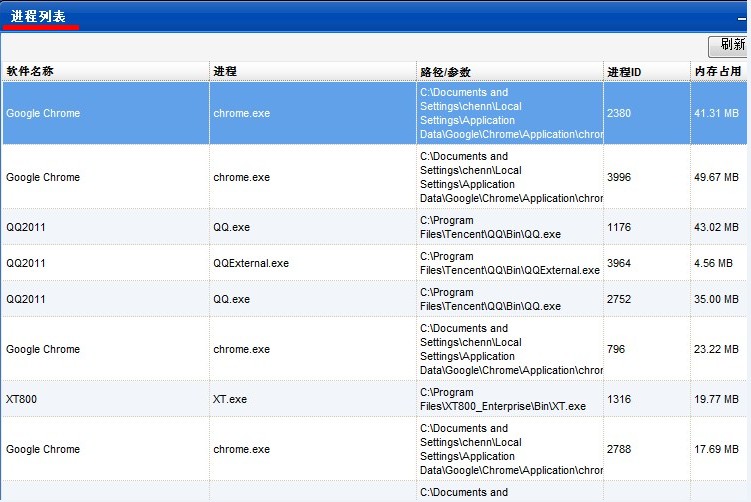Click process ID 3996
The image size is (751, 502).
619,177
